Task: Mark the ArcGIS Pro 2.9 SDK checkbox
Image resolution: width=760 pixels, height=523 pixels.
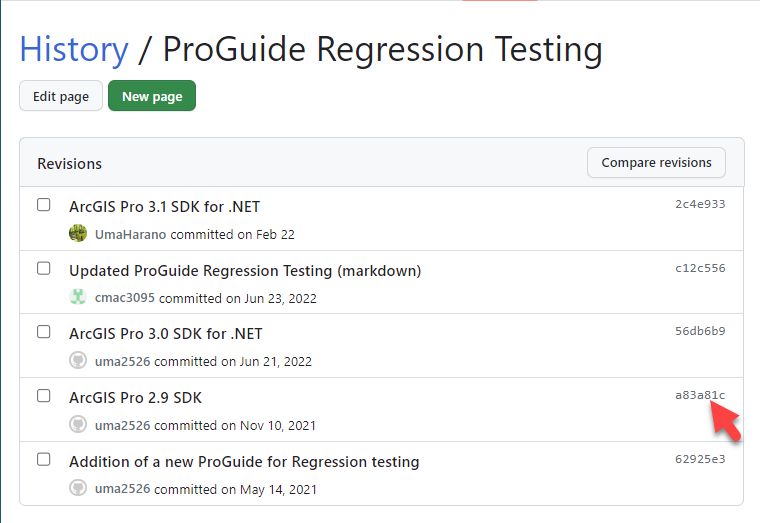Action: 44,396
